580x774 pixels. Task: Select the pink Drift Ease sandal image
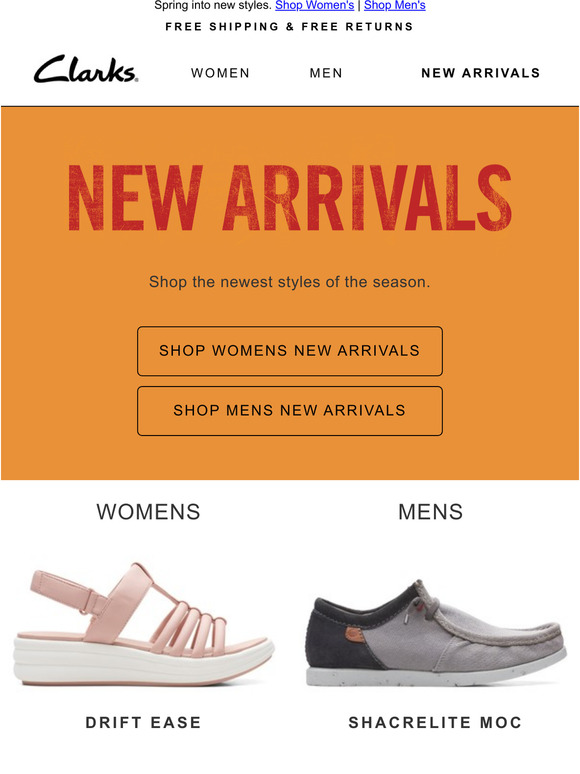pos(145,624)
